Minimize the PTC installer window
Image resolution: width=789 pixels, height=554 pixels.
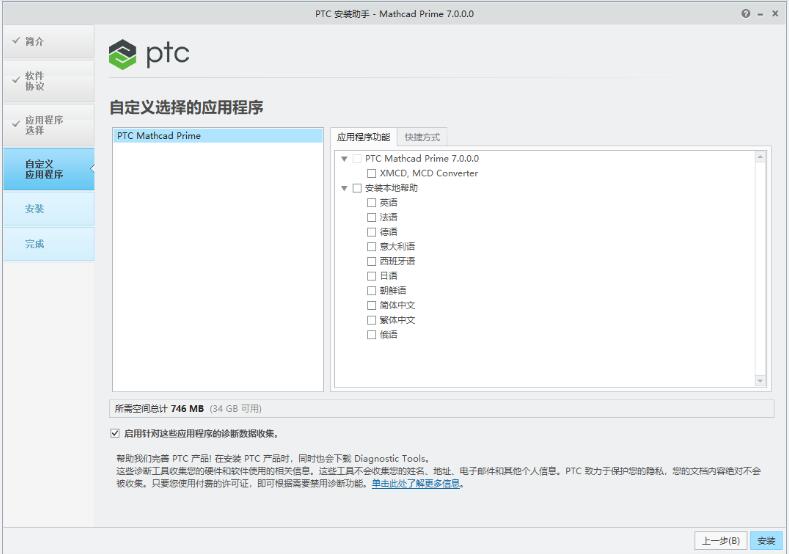pos(760,14)
